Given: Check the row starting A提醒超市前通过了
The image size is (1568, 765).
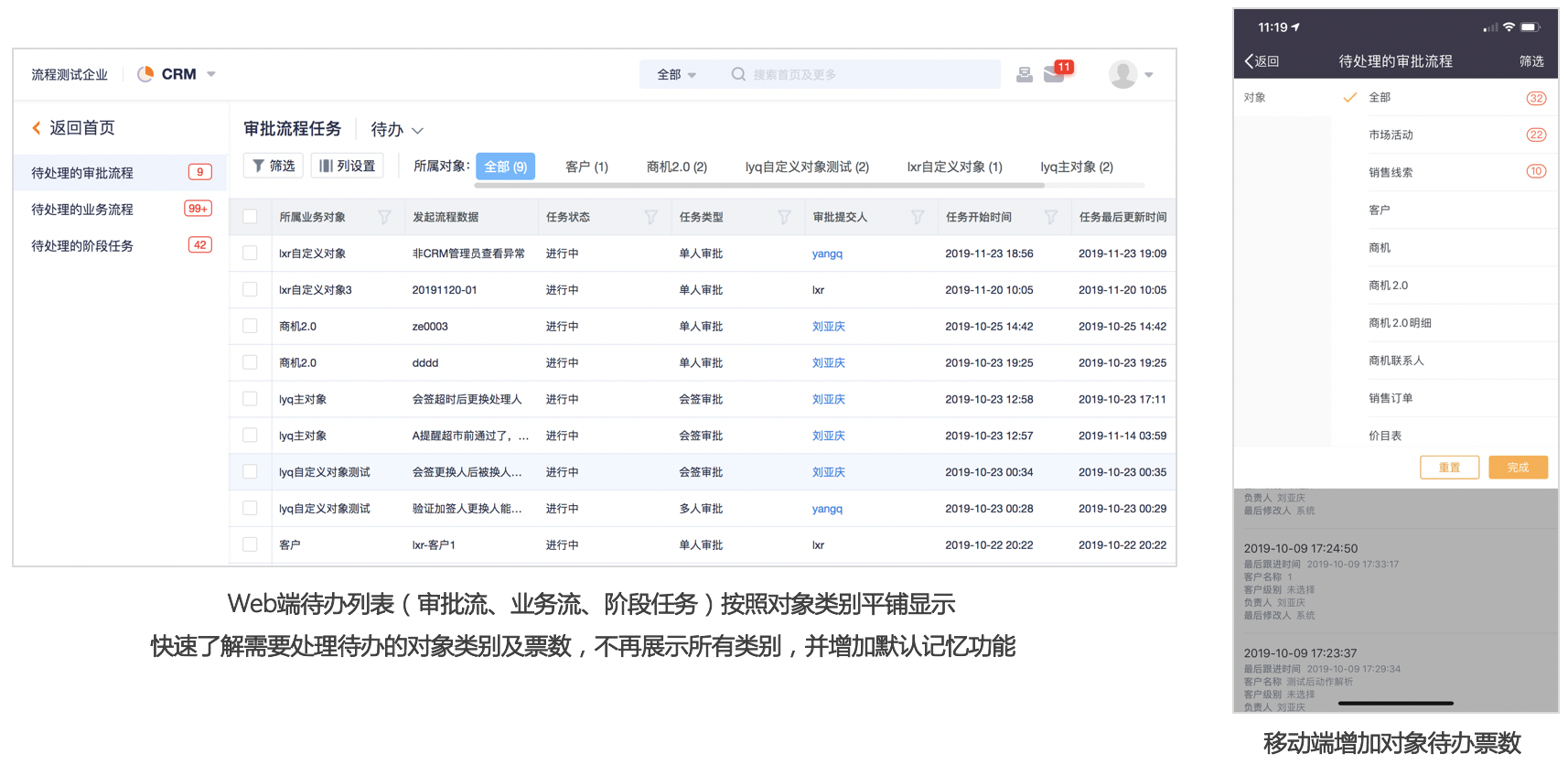Looking at the screenshot, I should tap(250, 436).
